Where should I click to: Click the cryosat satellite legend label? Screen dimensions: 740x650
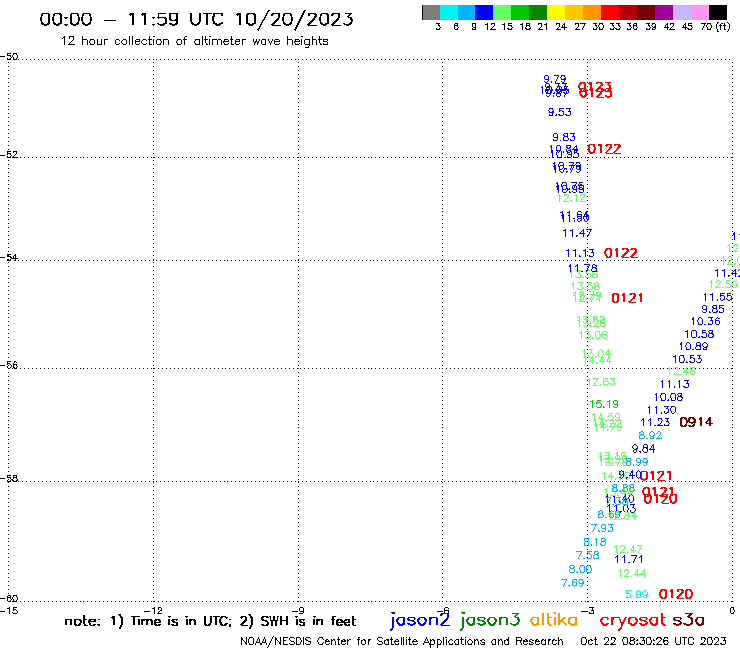click(632, 620)
